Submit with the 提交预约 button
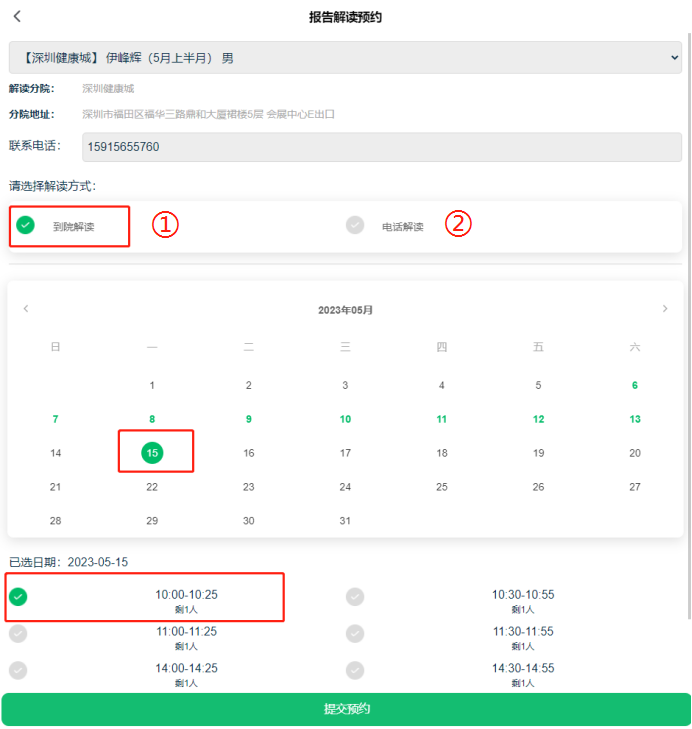The image size is (692, 729). point(346,709)
